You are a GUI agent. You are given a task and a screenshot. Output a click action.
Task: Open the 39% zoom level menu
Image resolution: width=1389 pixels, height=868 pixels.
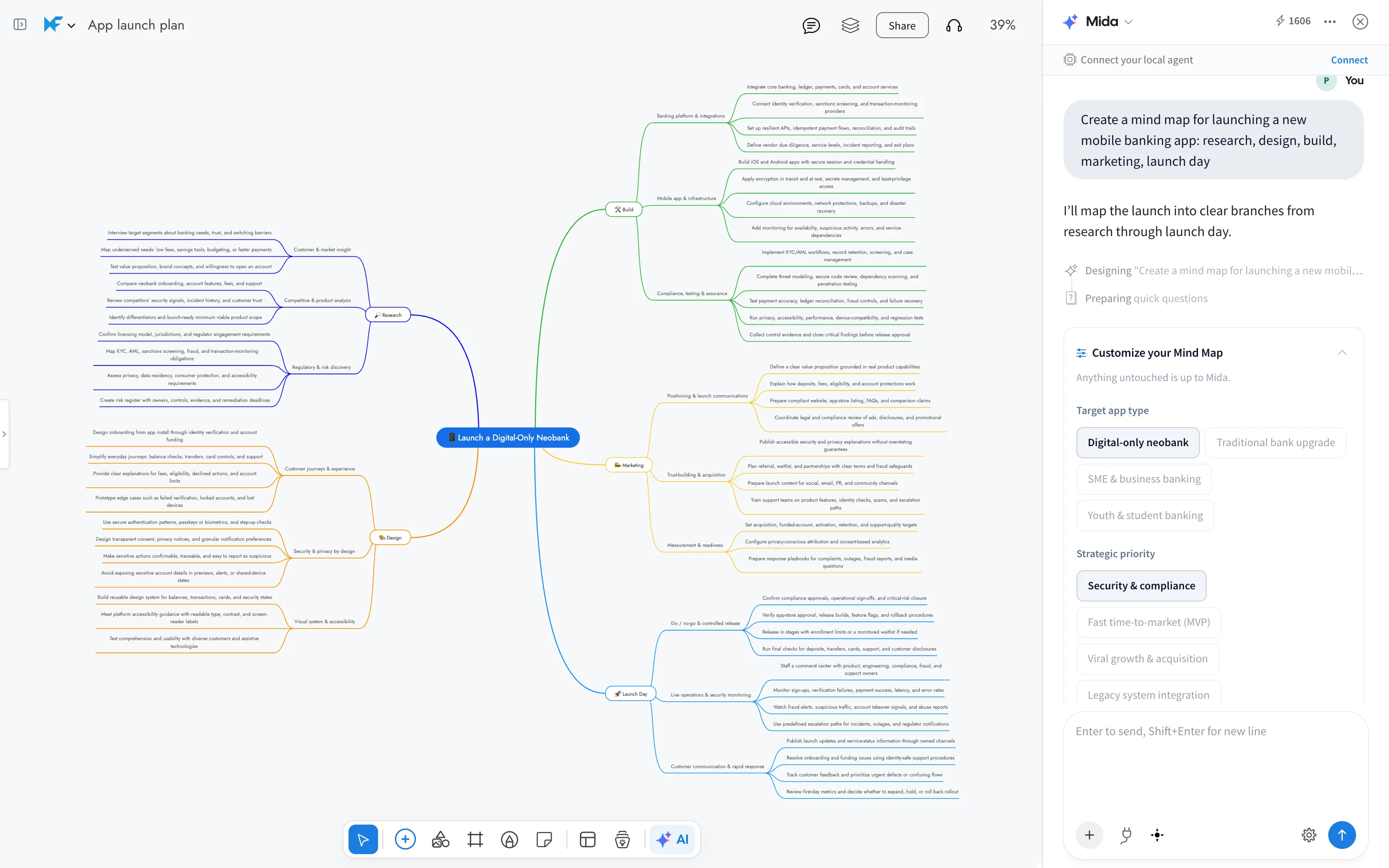point(1002,25)
